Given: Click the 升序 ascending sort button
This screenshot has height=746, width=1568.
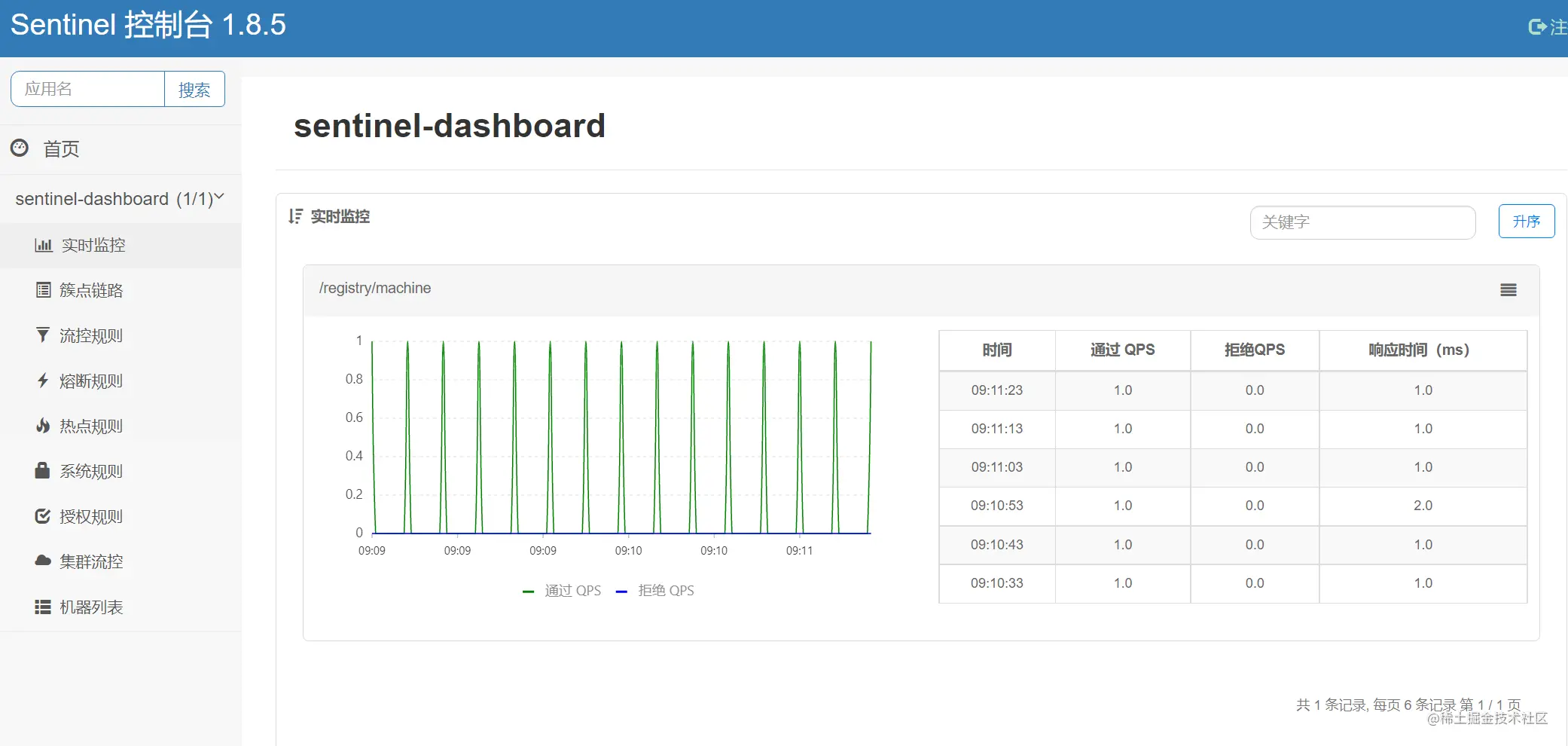Looking at the screenshot, I should click(x=1526, y=221).
